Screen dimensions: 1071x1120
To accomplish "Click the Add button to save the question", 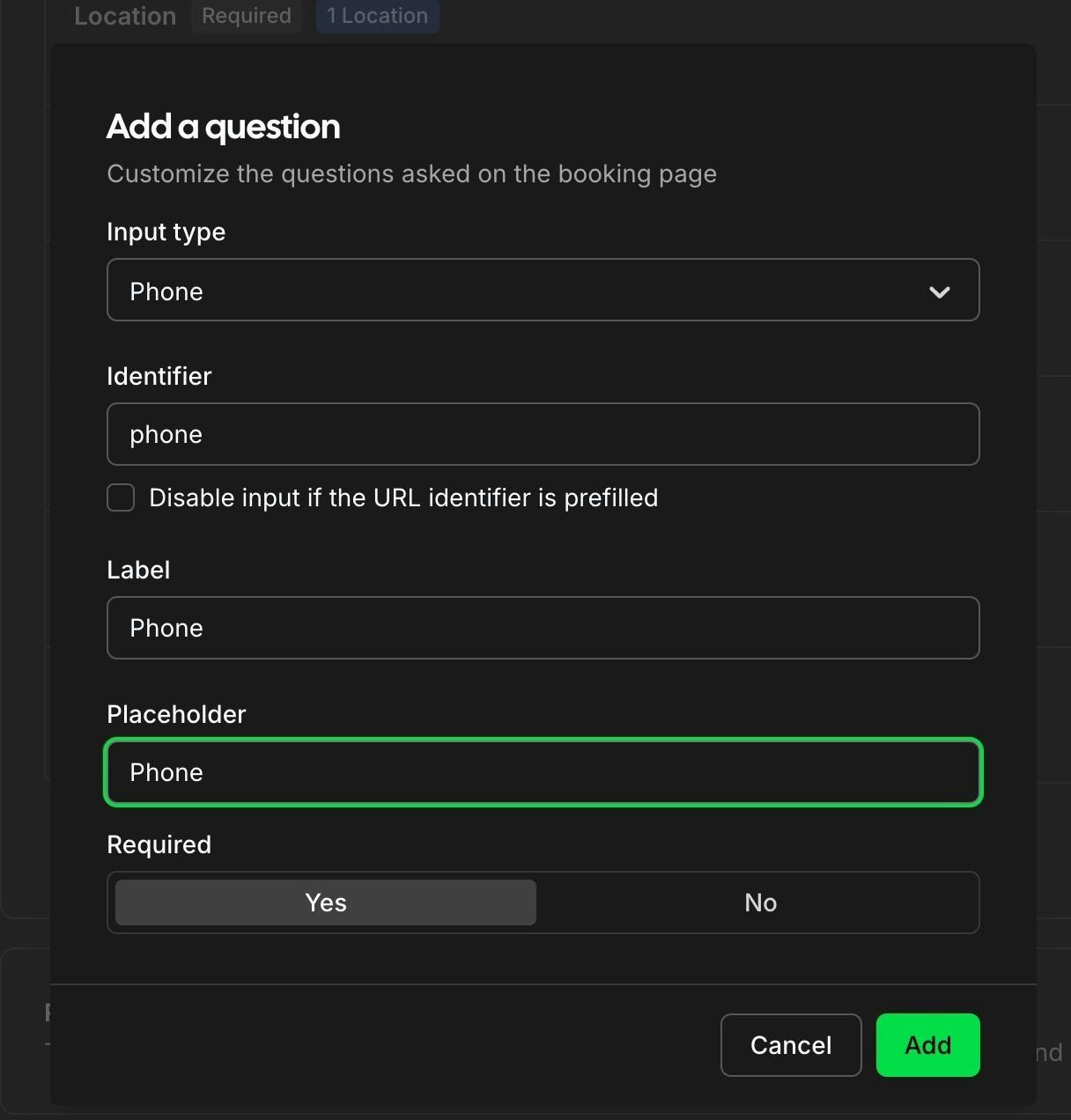I will [x=927, y=1045].
